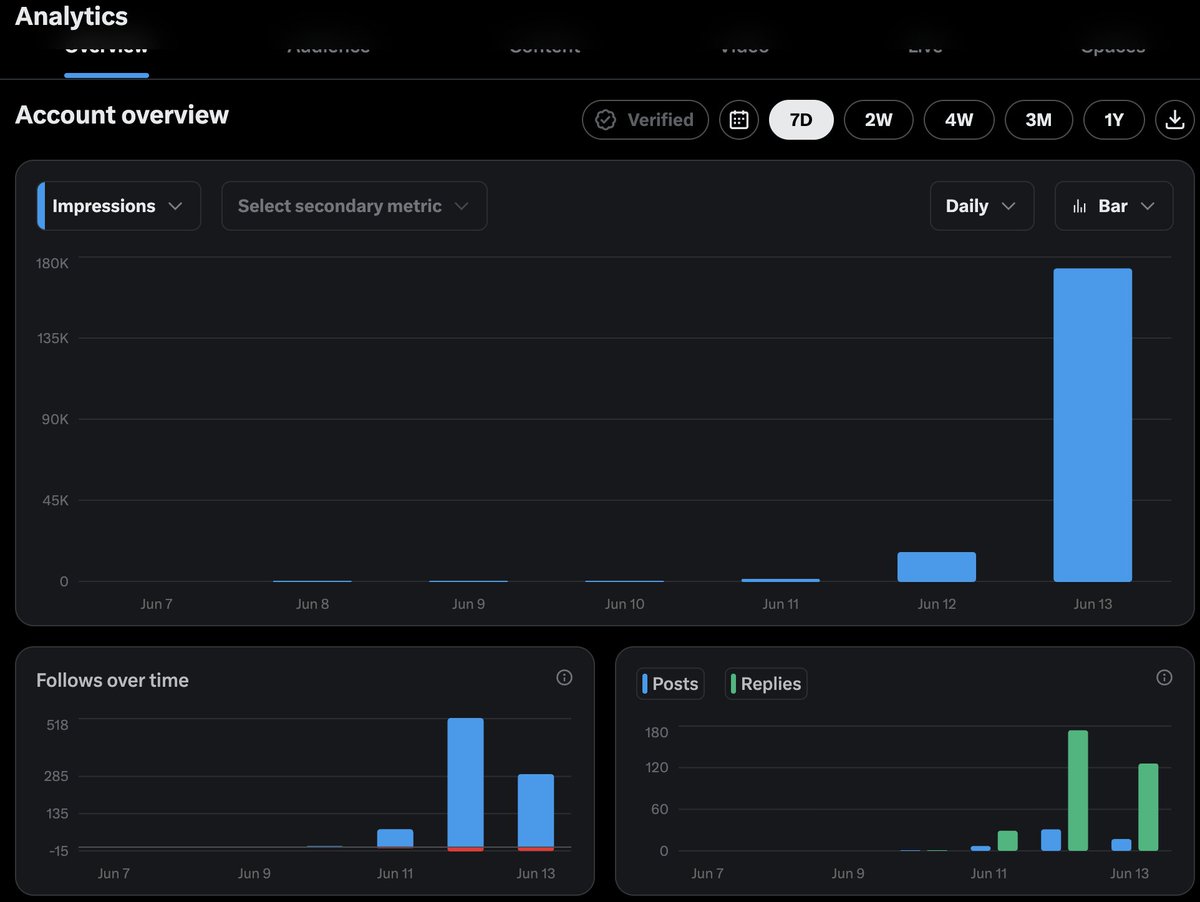Open the calendar date picker icon
This screenshot has height=902, width=1200.
coord(739,120)
